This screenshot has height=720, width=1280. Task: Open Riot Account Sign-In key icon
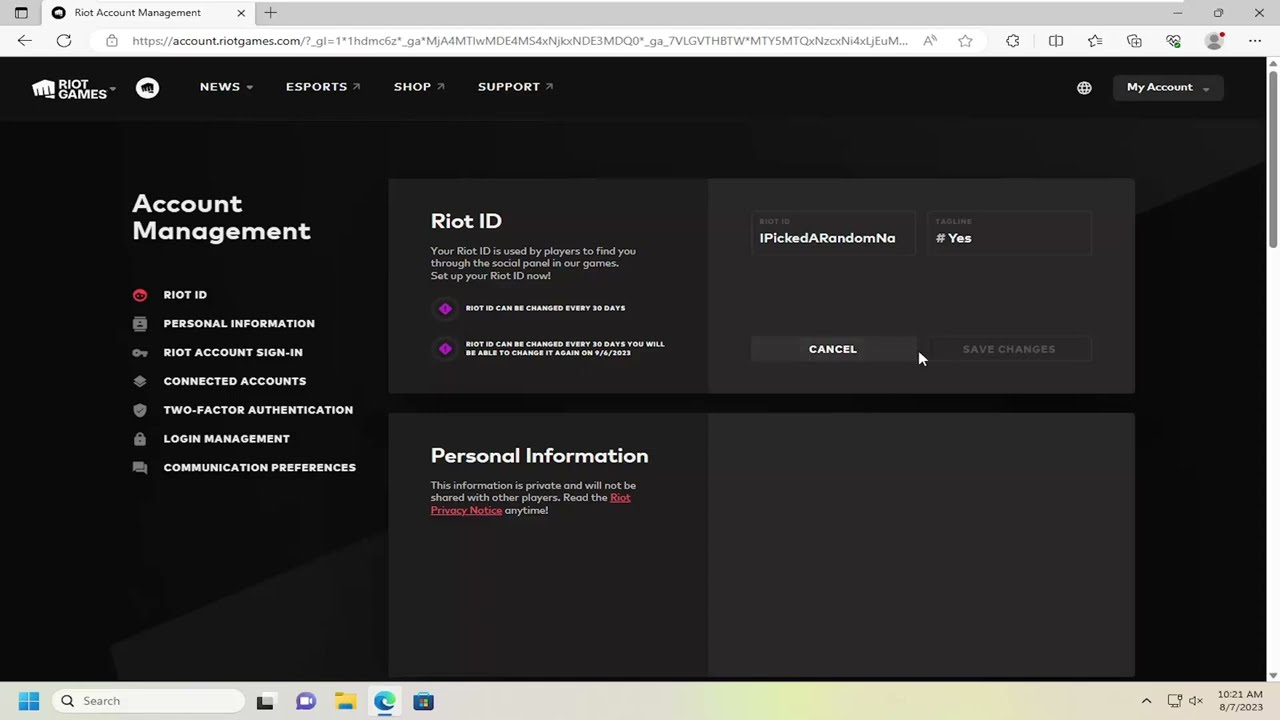(x=140, y=353)
